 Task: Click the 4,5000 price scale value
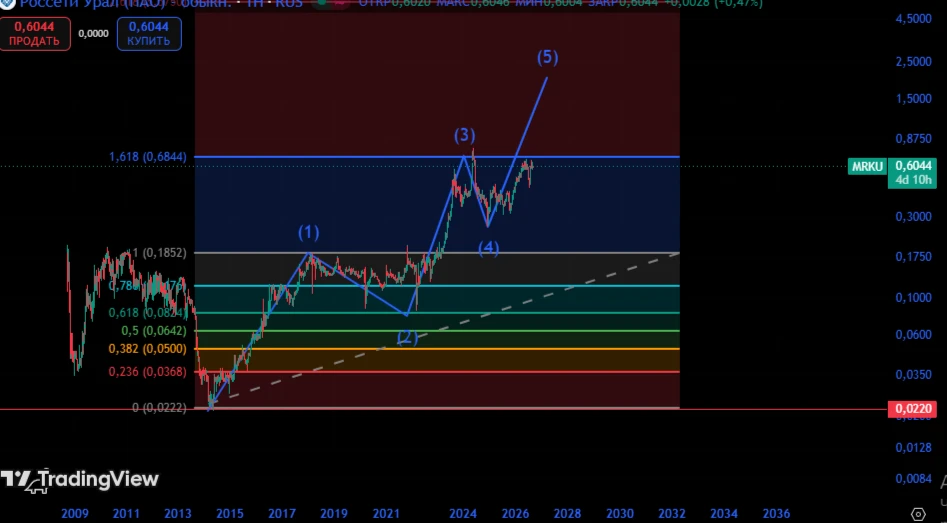[914, 19]
